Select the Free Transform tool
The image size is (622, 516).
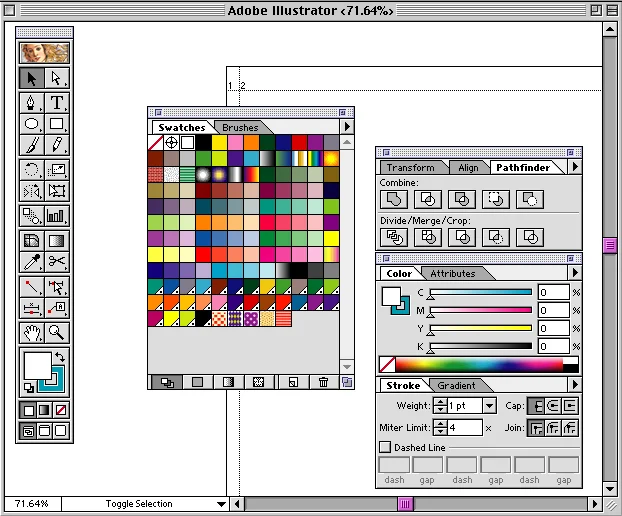[x=56, y=191]
